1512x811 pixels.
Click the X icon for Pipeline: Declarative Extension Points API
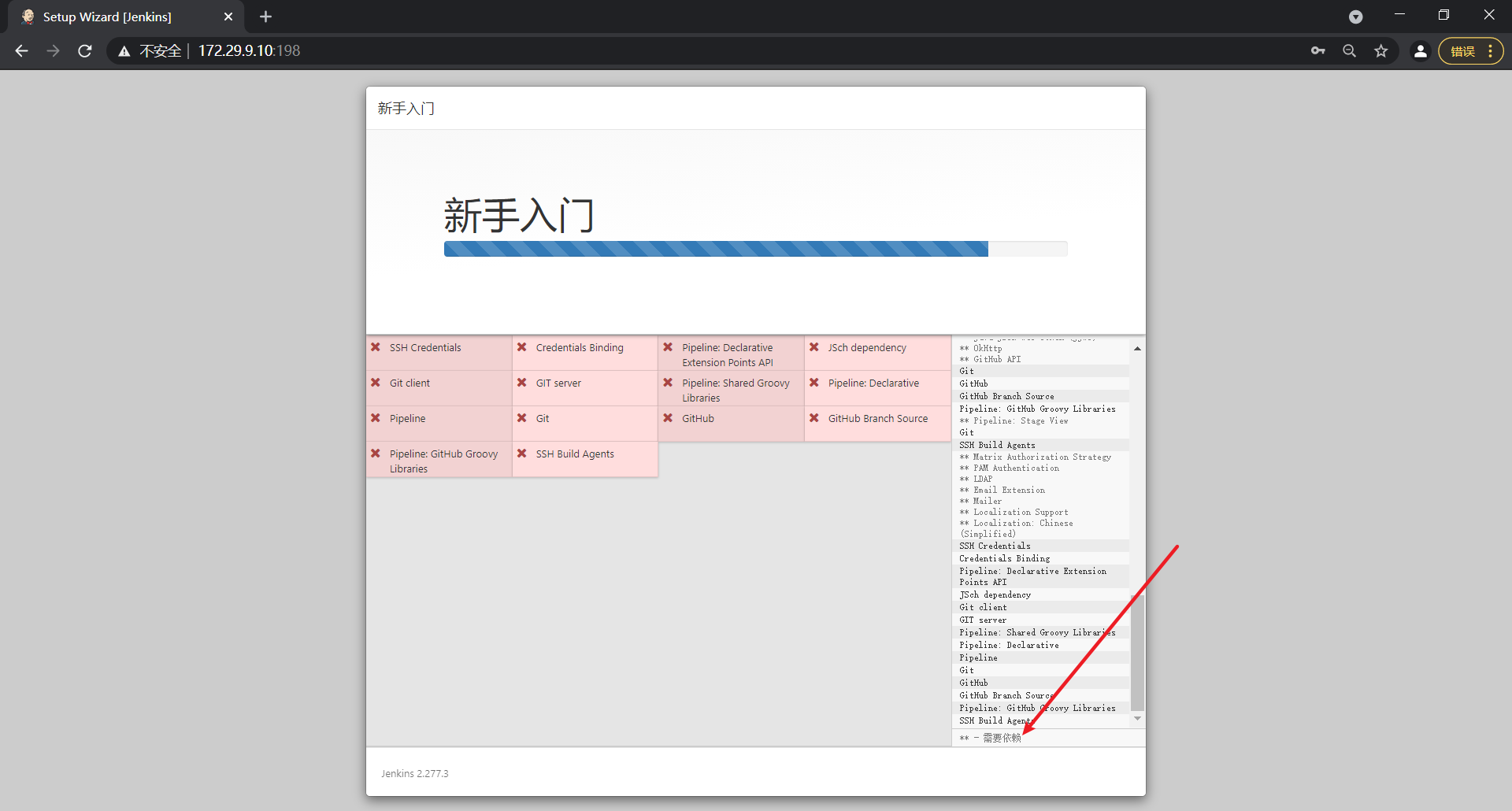pyautogui.click(x=668, y=347)
